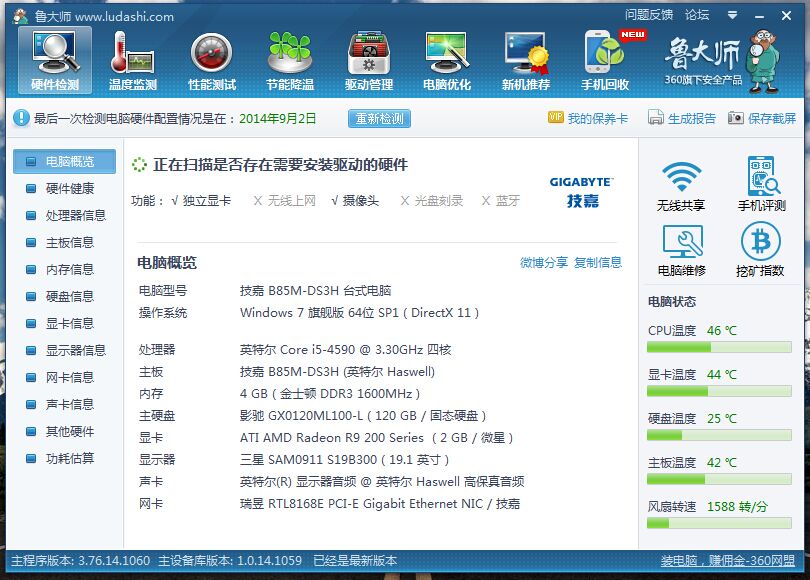This screenshot has height=580, width=810.
Task: Click the 摄像头 feature indicator
Action: point(355,200)
